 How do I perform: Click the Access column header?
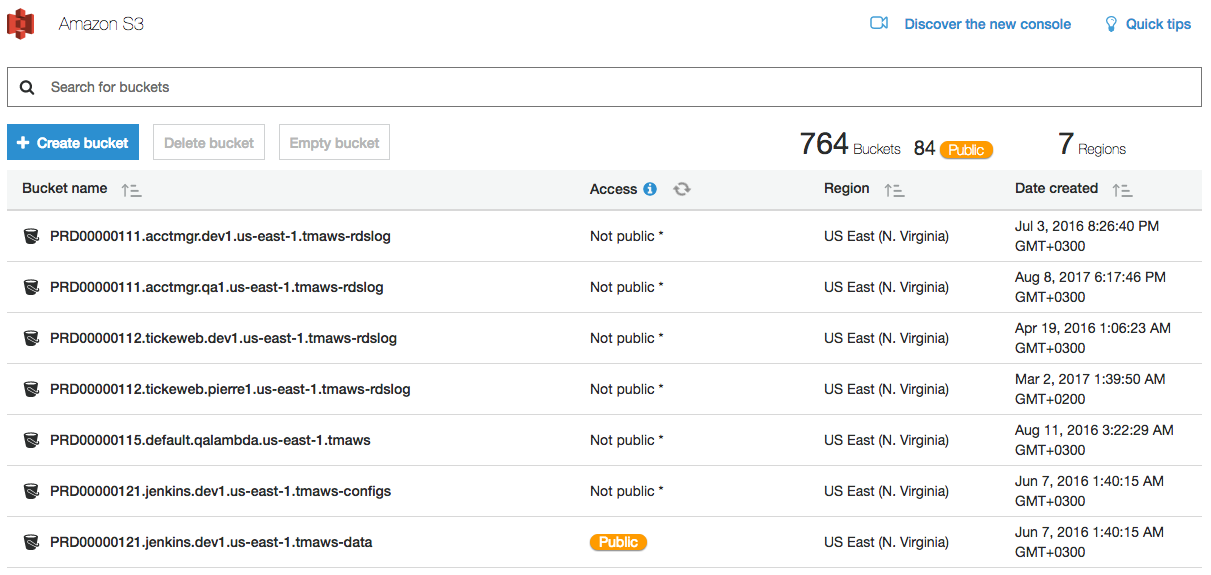[x=613, y=188]
